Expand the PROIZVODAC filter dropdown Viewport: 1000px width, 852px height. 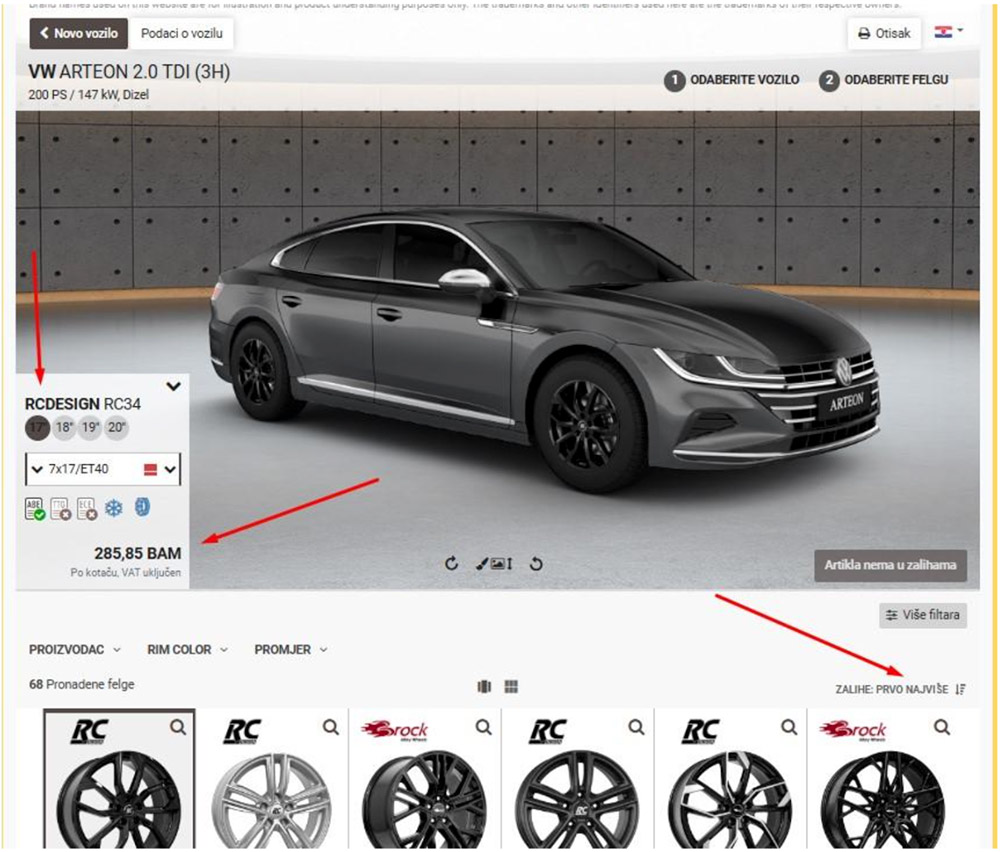[75, 650]
